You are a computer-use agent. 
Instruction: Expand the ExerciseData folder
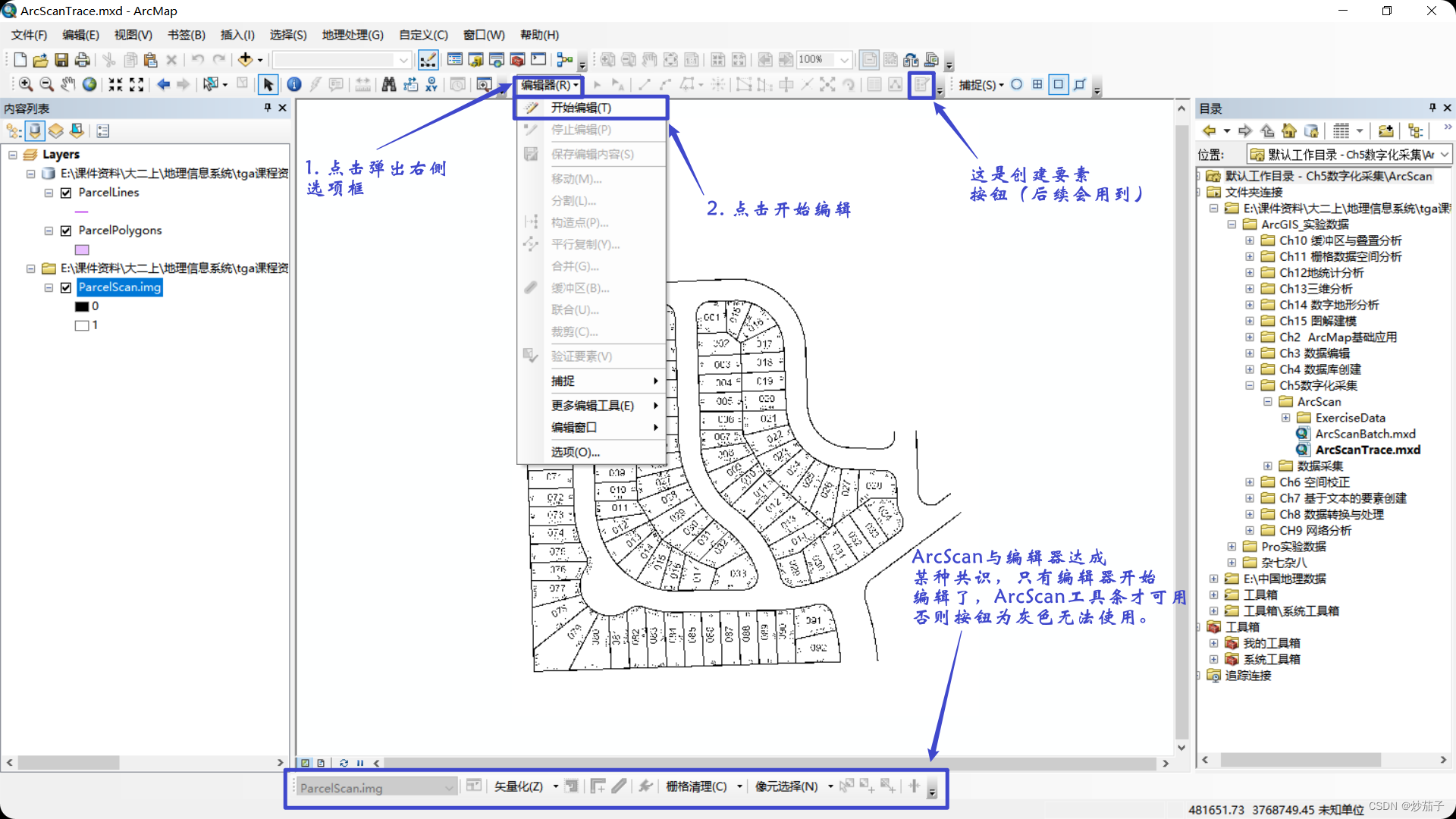(1286, 418)
